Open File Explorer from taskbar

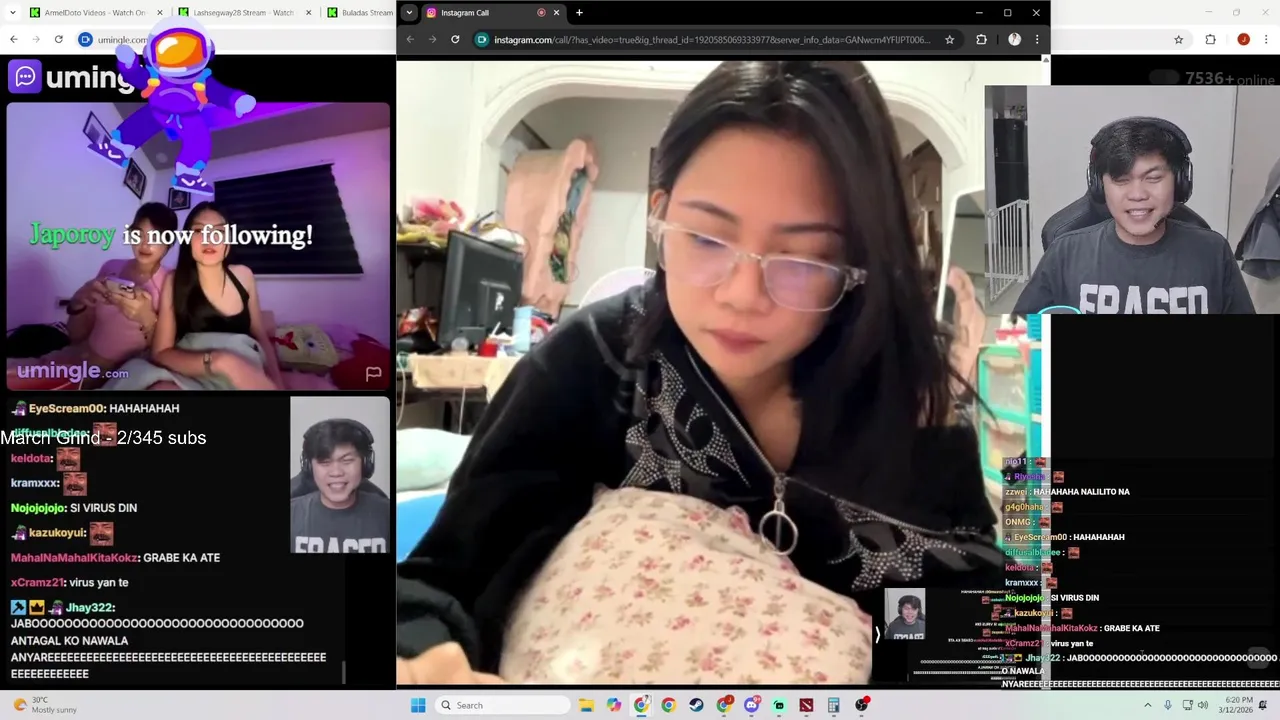click(x=587, y=705)
